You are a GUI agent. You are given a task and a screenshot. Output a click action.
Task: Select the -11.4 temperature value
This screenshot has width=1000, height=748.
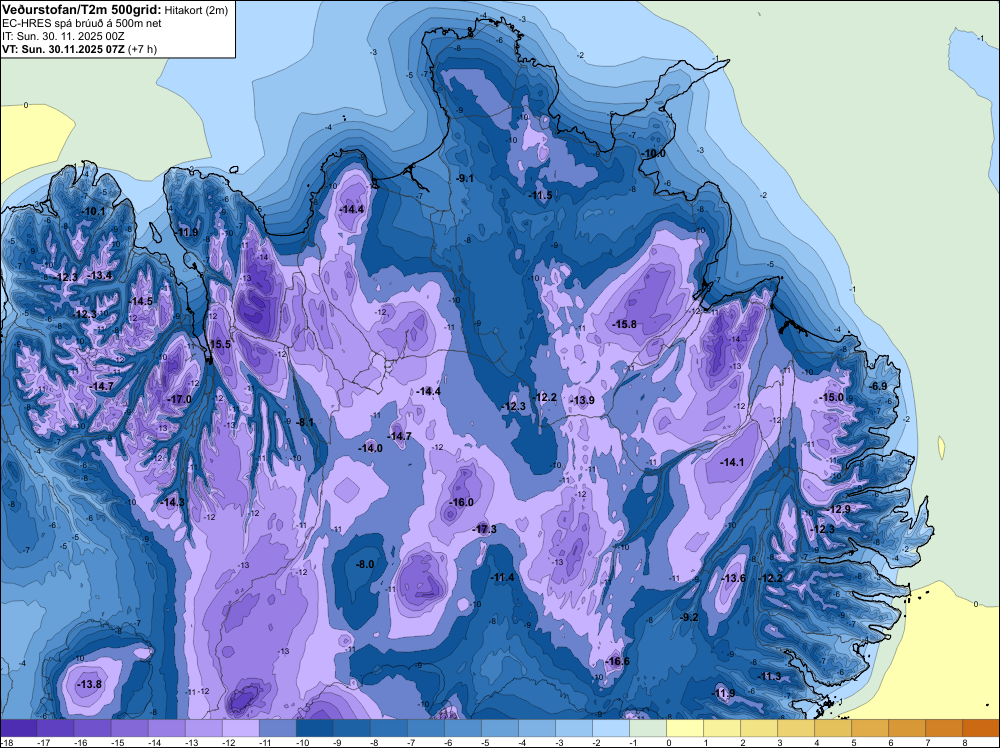[x=503, y=578]
